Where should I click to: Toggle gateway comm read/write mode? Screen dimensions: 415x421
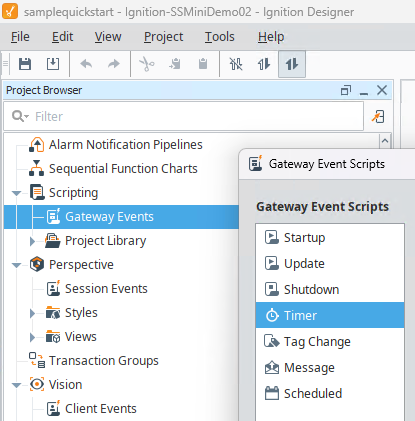pyautogui.click(x=292, y=64)
